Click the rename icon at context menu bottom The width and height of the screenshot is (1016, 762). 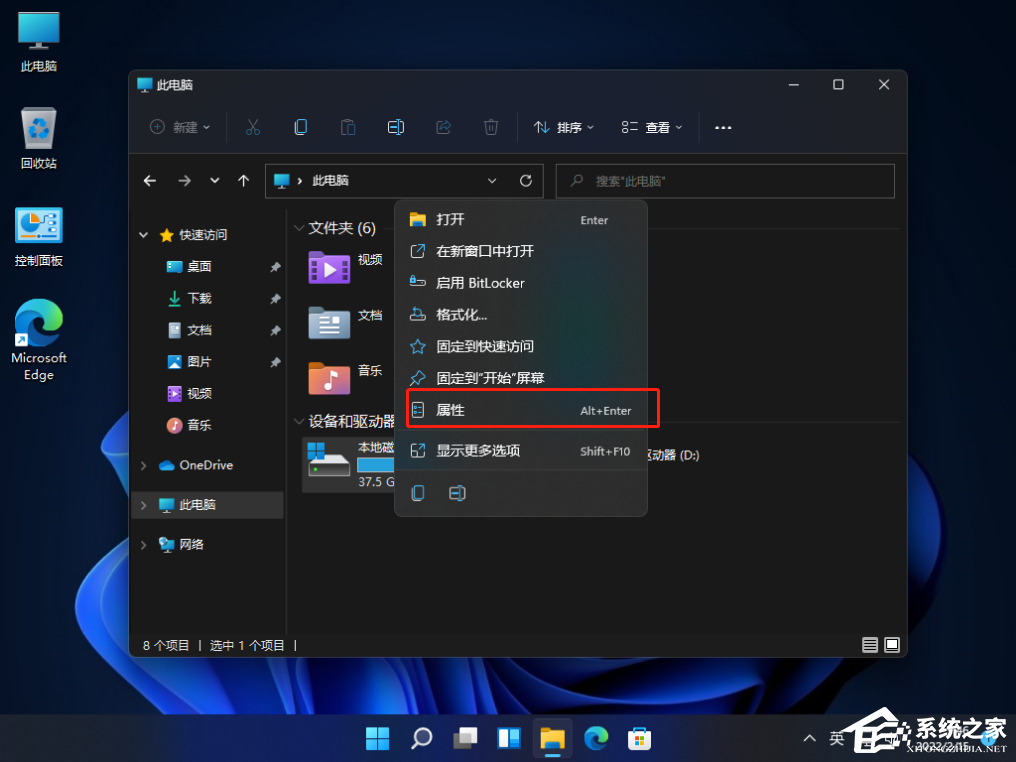tap(457, 493)
